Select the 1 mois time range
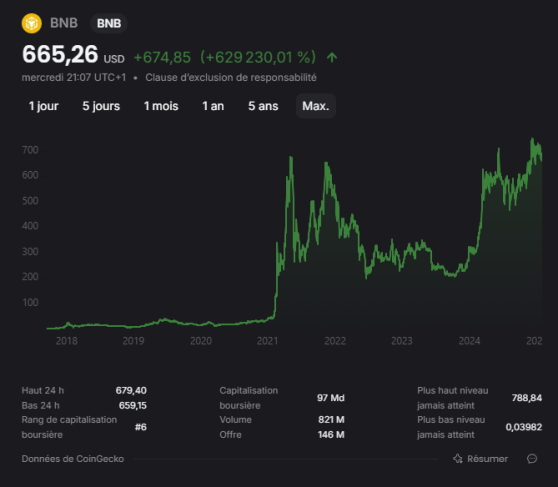 tap(161, 106)
